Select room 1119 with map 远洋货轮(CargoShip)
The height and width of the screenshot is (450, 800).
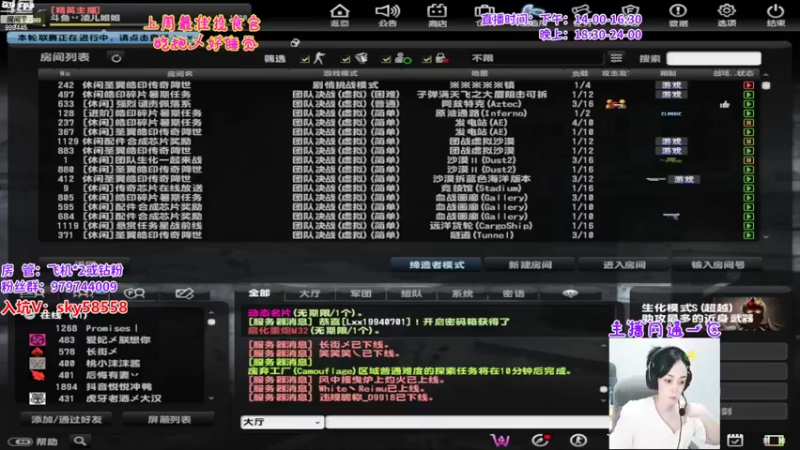pos(398,226)
